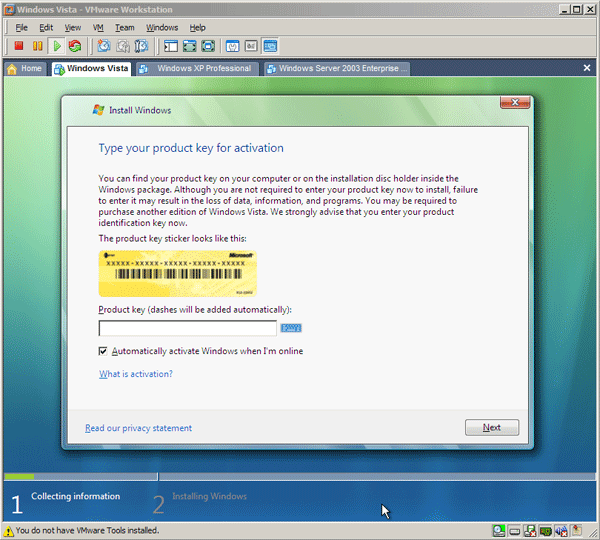The image size is (600, 540).
Task: Click the floppy drive status icon
Action: [x=530, y=531]
